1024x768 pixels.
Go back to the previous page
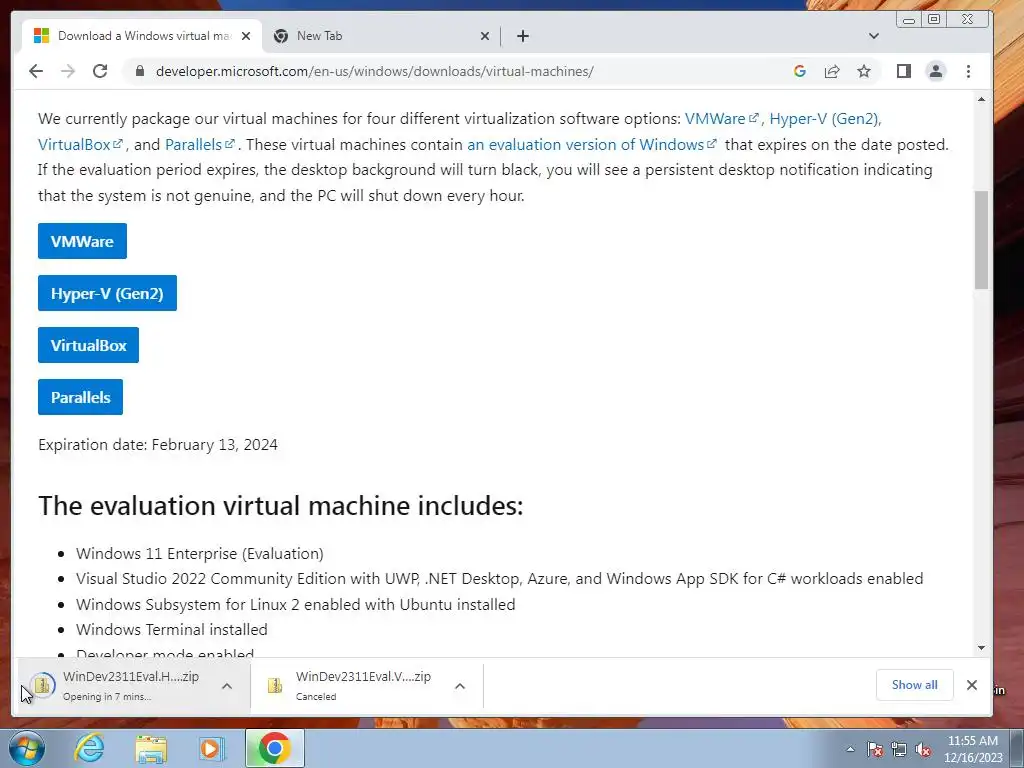tap(36, 71)
